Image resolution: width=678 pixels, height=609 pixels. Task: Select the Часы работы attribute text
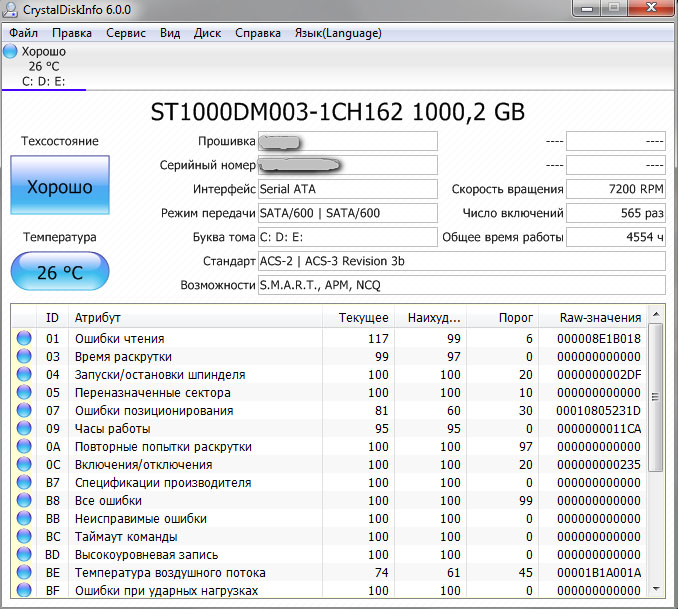tap(112, 429)
